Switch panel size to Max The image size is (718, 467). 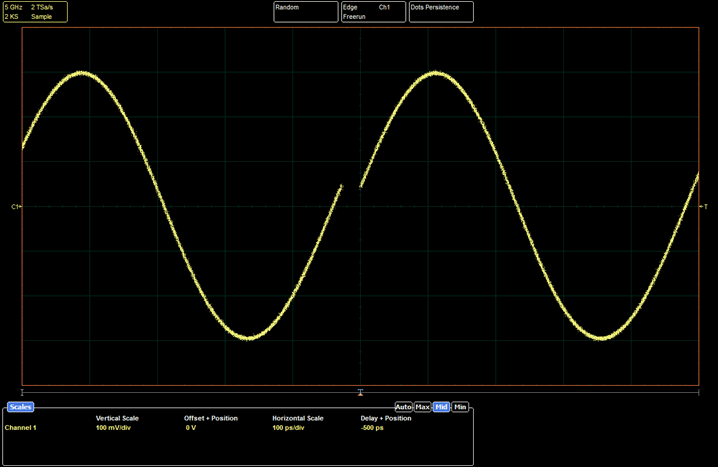click(x=422, y=407)
